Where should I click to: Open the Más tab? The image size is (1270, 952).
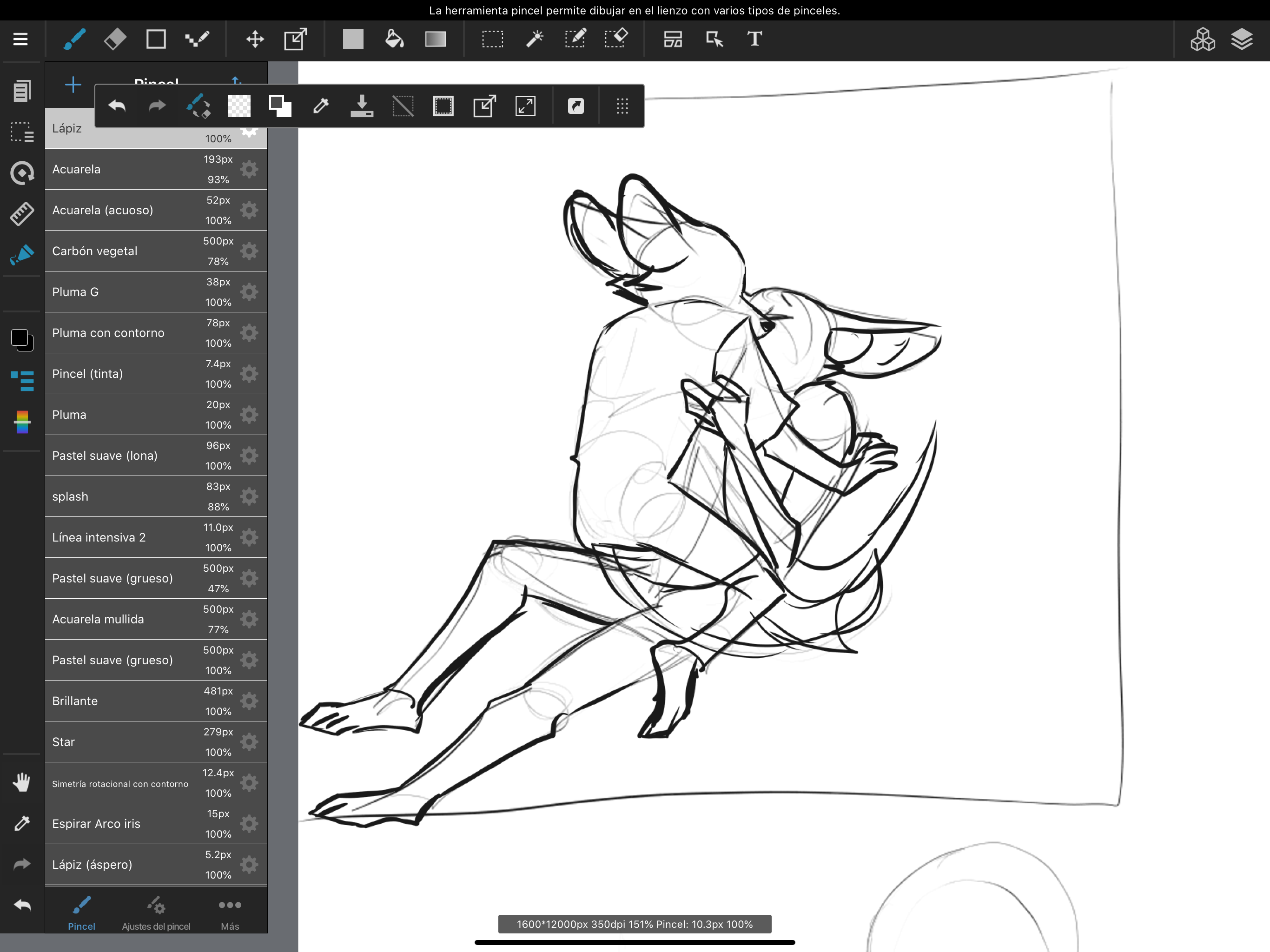pos(230,913)
